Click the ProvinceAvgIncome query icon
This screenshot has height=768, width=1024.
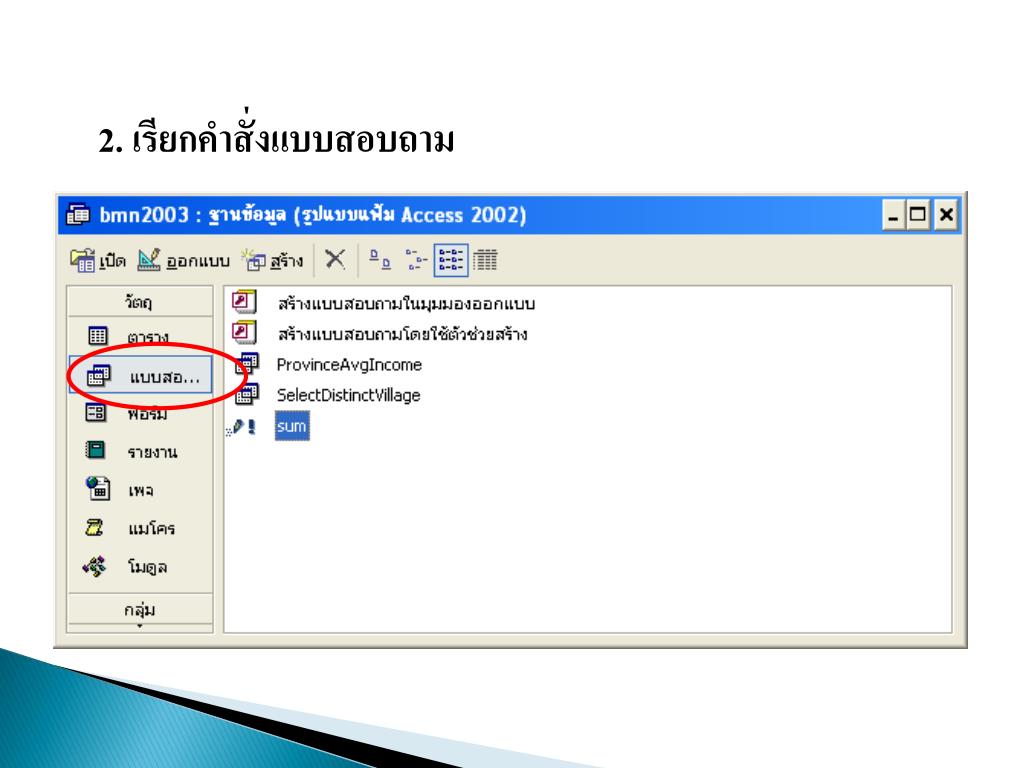coord(247,364)
